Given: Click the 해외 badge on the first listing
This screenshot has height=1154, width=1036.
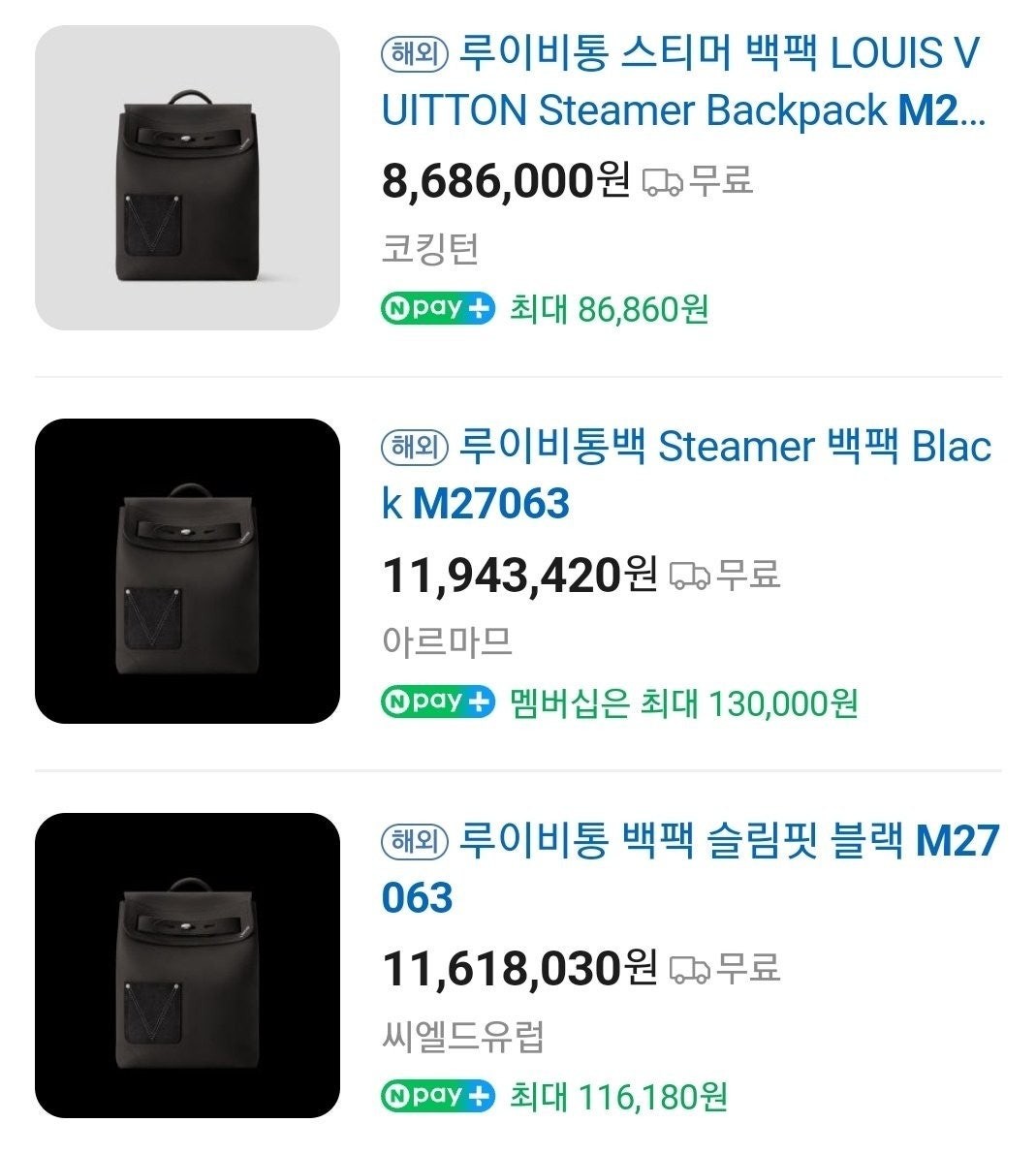Looking at the screenshot, I should [414, 53].
